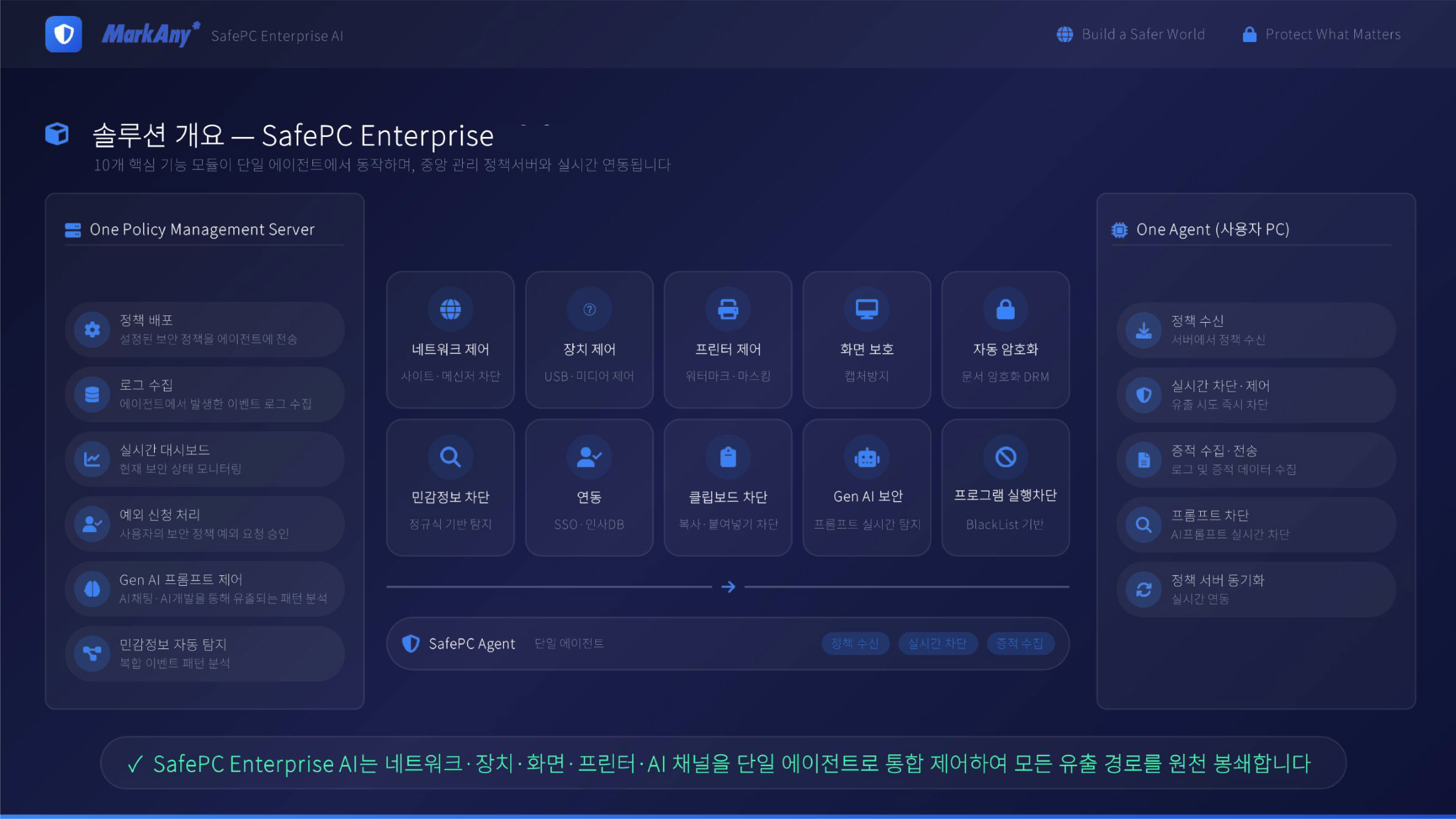The height and width of the screenshot is (819, 1456).
Task: Click the Build a Safer World text
Action: coord(1143,34)
